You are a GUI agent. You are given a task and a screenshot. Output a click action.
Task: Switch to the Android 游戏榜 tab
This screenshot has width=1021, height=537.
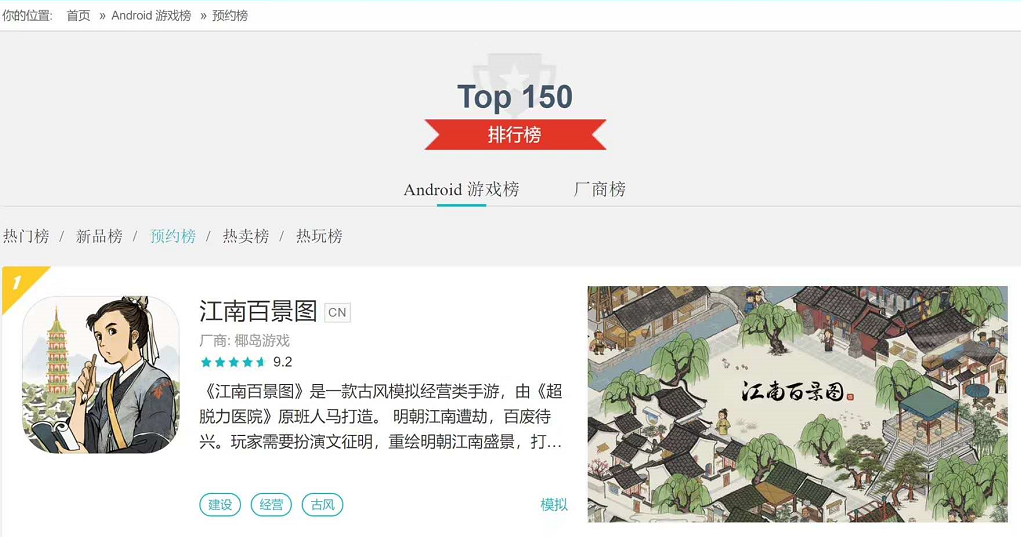point(461,189)
